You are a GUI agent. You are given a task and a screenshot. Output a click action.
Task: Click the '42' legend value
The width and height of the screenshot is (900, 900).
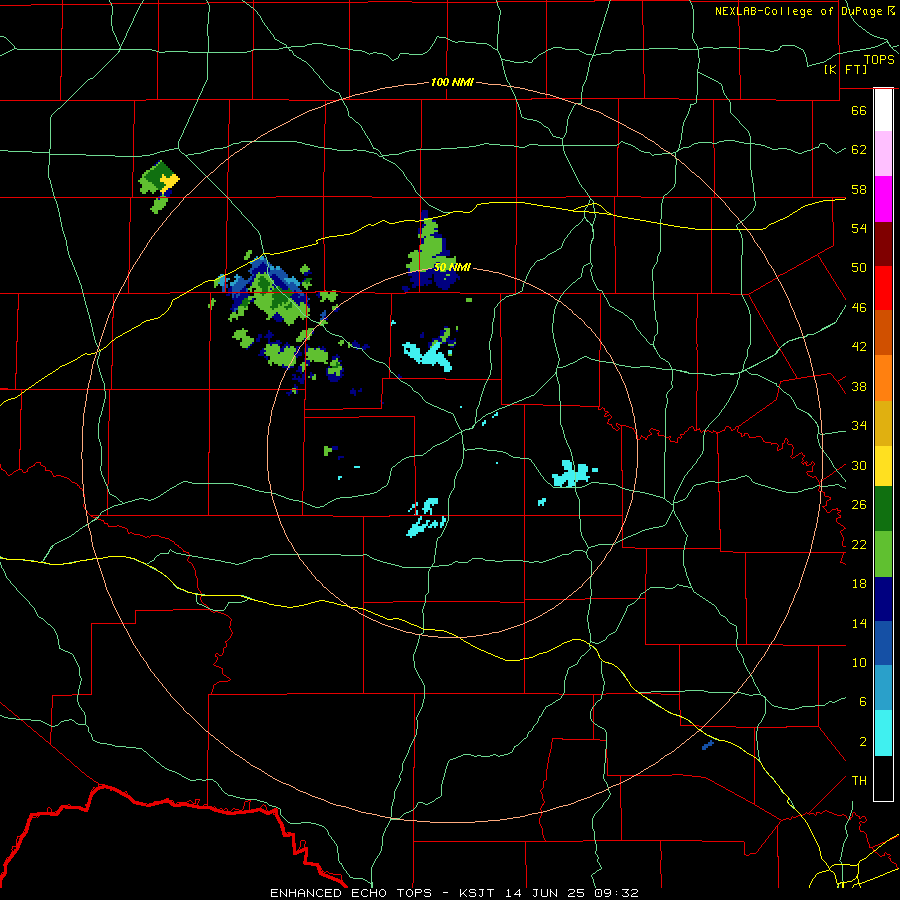pos(859,347)
